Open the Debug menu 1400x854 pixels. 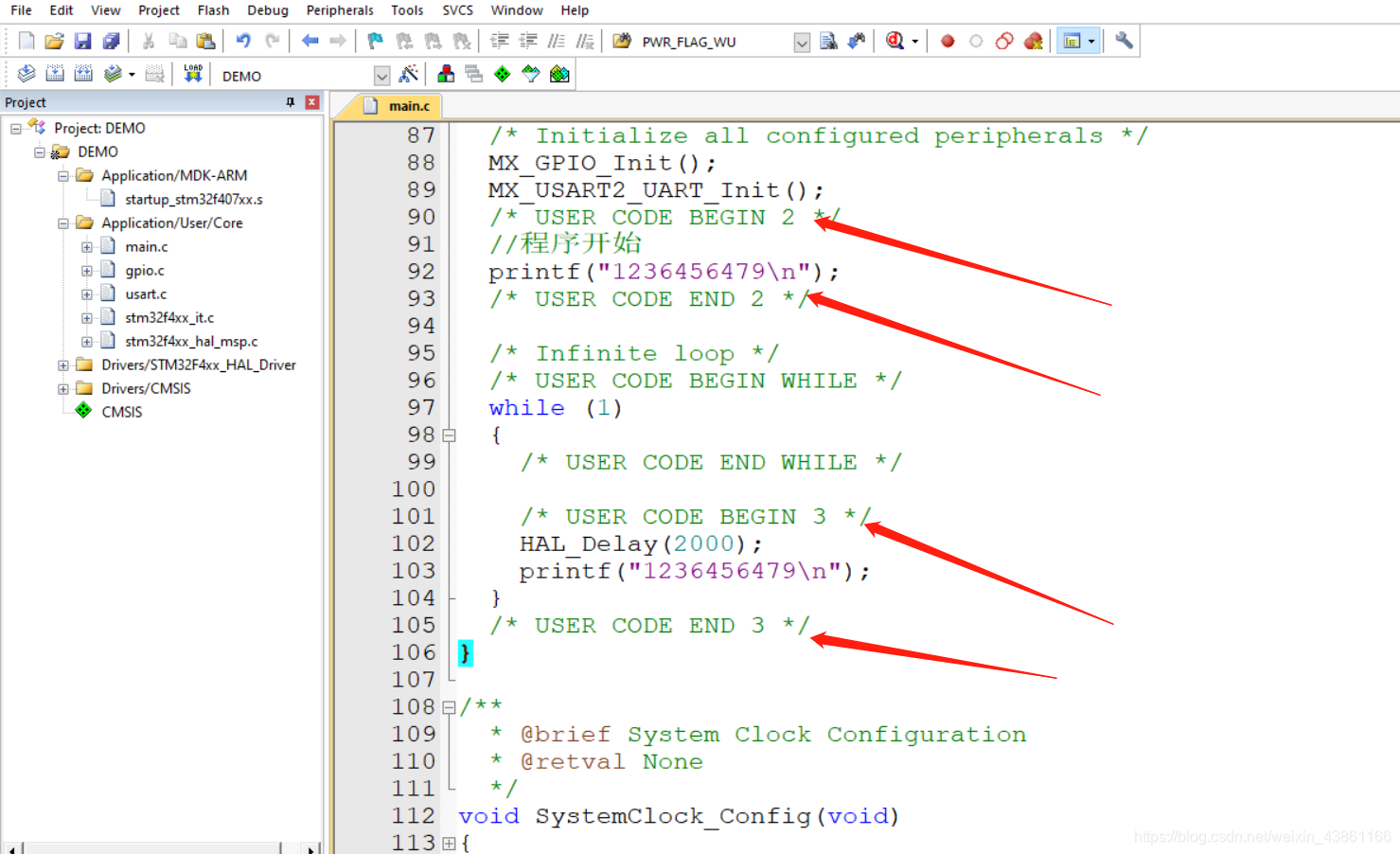point(268,10)
